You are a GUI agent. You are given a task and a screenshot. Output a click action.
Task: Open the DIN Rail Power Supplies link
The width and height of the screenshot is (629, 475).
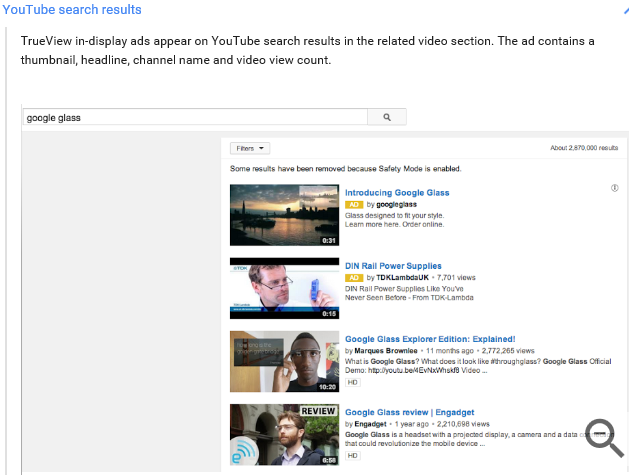[x=393, y=266]
